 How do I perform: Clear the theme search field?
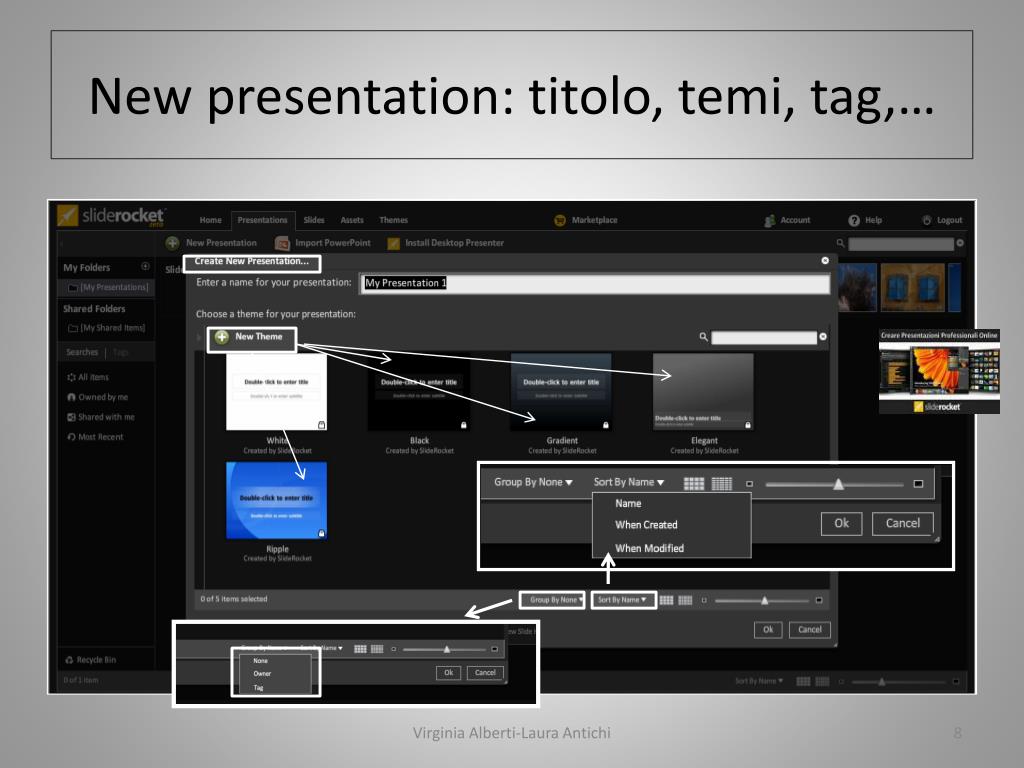(823, 337)
